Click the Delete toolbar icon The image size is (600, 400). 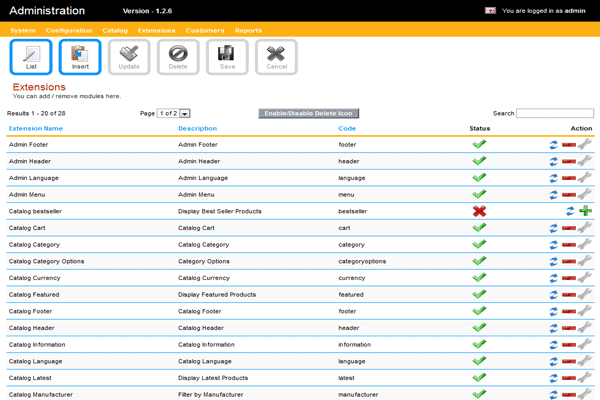(x=178, y=57)
